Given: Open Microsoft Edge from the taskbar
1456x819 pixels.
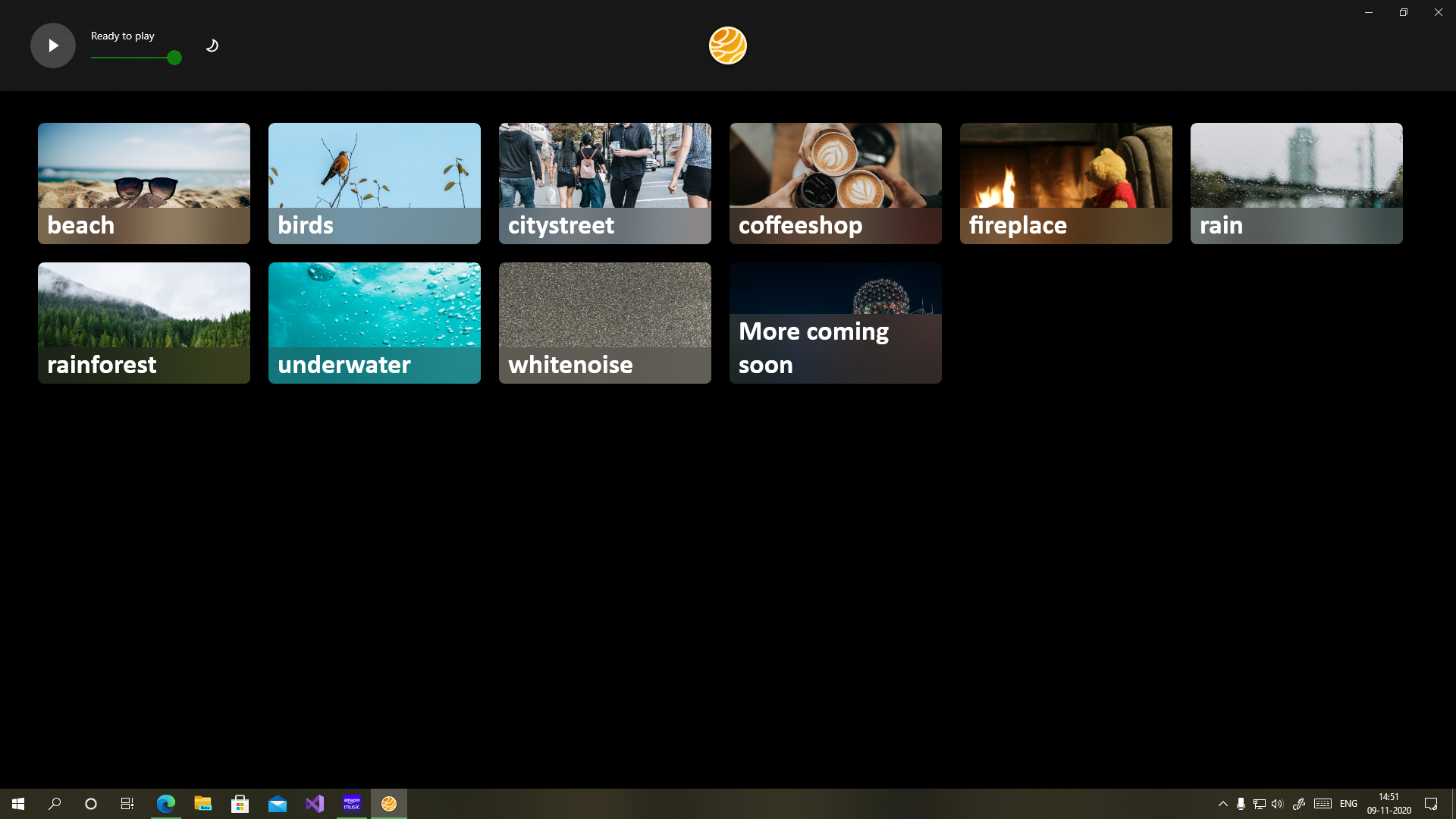Looking at the screenshot, I should coord(165,804).
